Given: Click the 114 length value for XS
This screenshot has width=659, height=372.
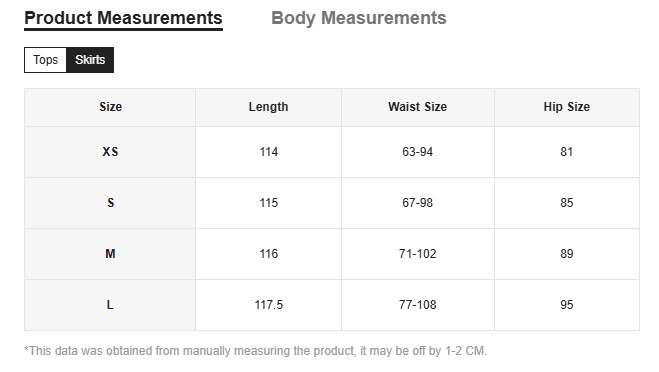Looking at the screenshot, I should pos(268,152).
